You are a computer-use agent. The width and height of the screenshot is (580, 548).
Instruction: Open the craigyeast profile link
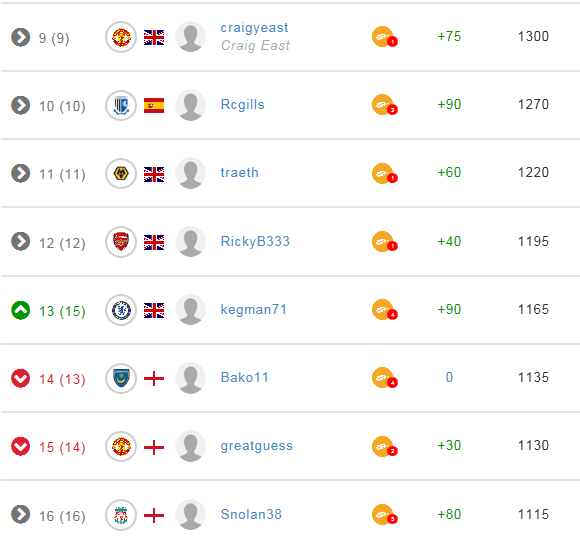click(x=254, y=28)
